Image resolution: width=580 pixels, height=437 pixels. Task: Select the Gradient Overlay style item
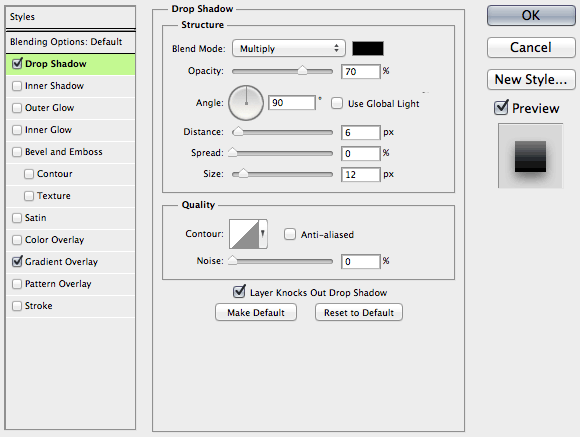click(70, 262)
